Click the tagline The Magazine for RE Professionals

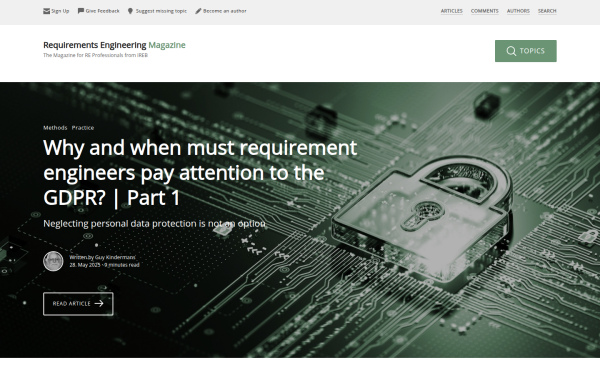click(96, 55)
